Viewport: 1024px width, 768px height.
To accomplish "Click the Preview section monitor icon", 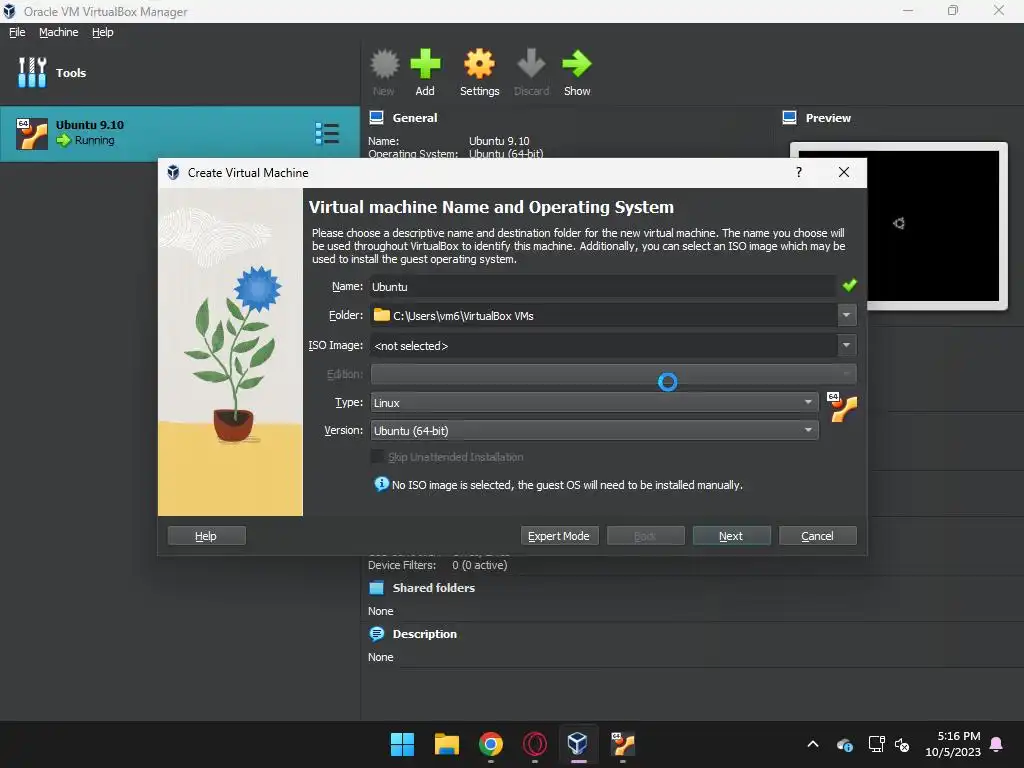I will tap(790, 118).
